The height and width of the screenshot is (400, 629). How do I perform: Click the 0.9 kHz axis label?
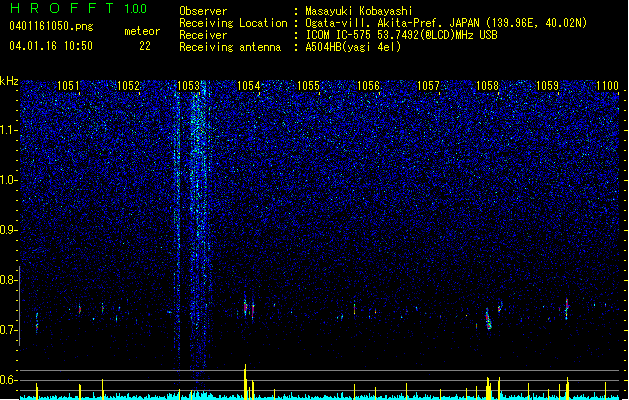(x=9, y=230)
